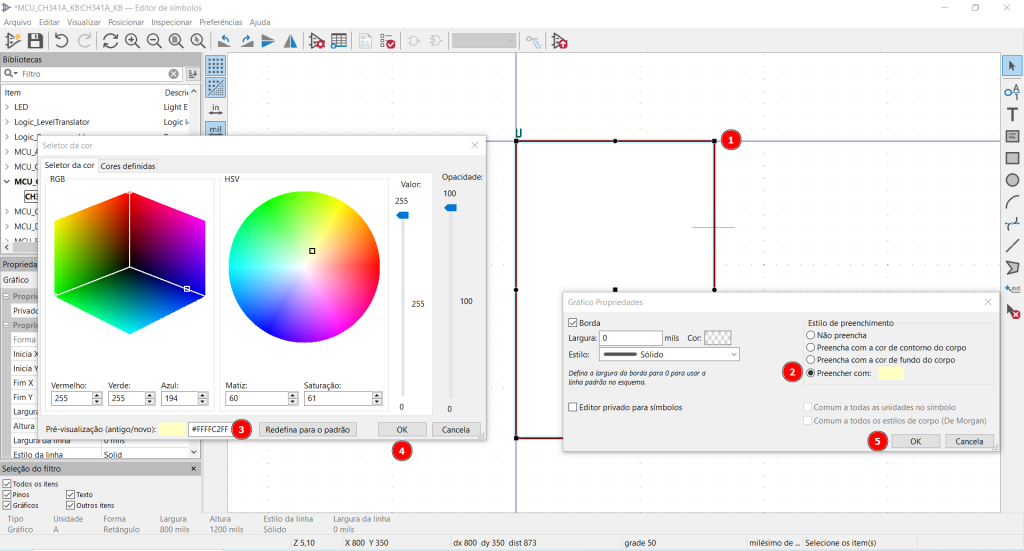Image resolution: width=1024 pixels, height=551 pixels.
Task: Rotate the item counter-clockwise
Action: click(224, 41)
